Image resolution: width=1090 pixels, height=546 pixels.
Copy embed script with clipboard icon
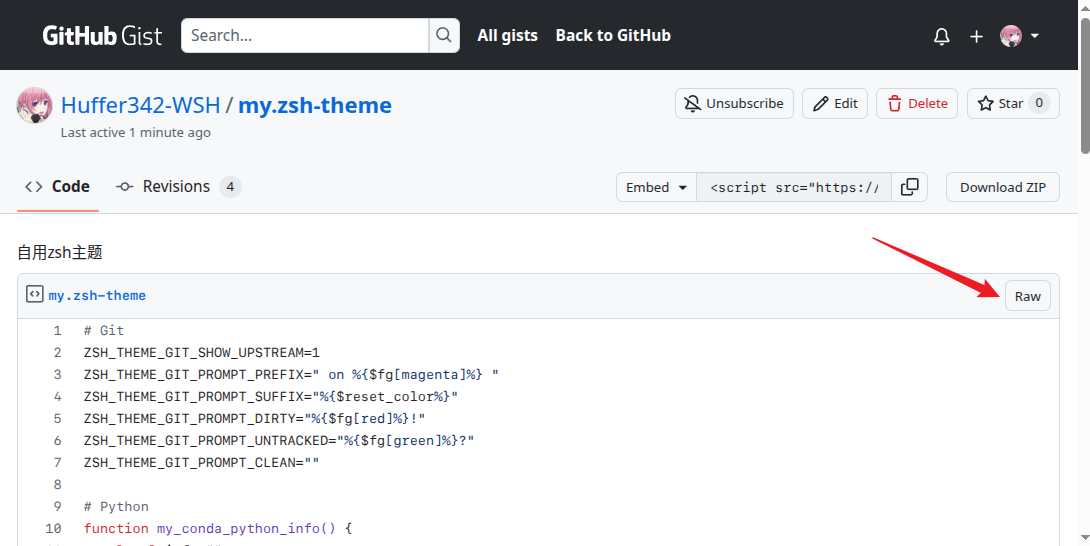click(909, 187)
